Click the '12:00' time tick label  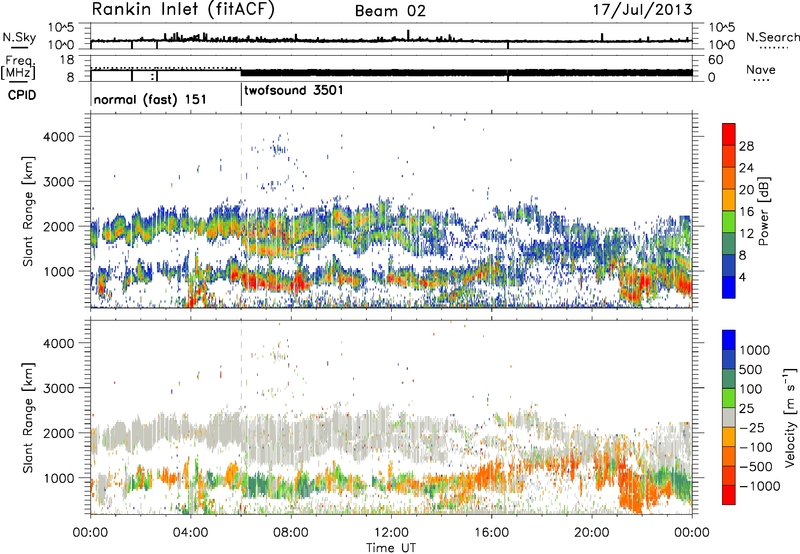click(391, 533)
